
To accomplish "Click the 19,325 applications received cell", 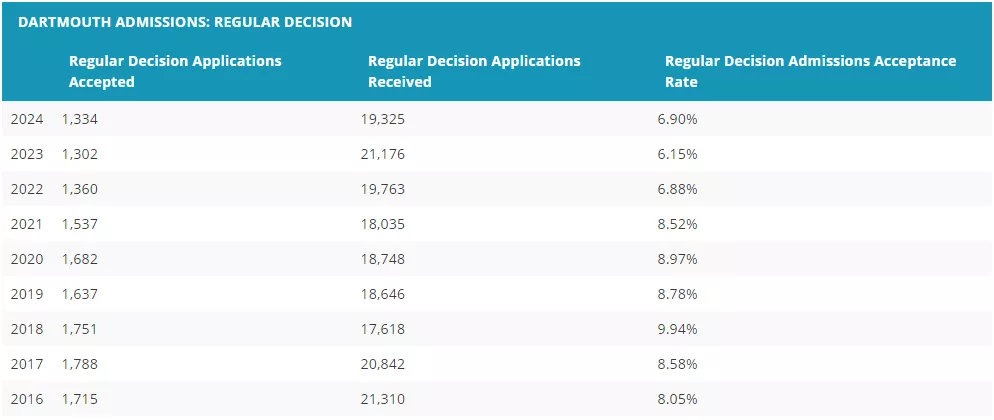I will click(x=383, y=119).
